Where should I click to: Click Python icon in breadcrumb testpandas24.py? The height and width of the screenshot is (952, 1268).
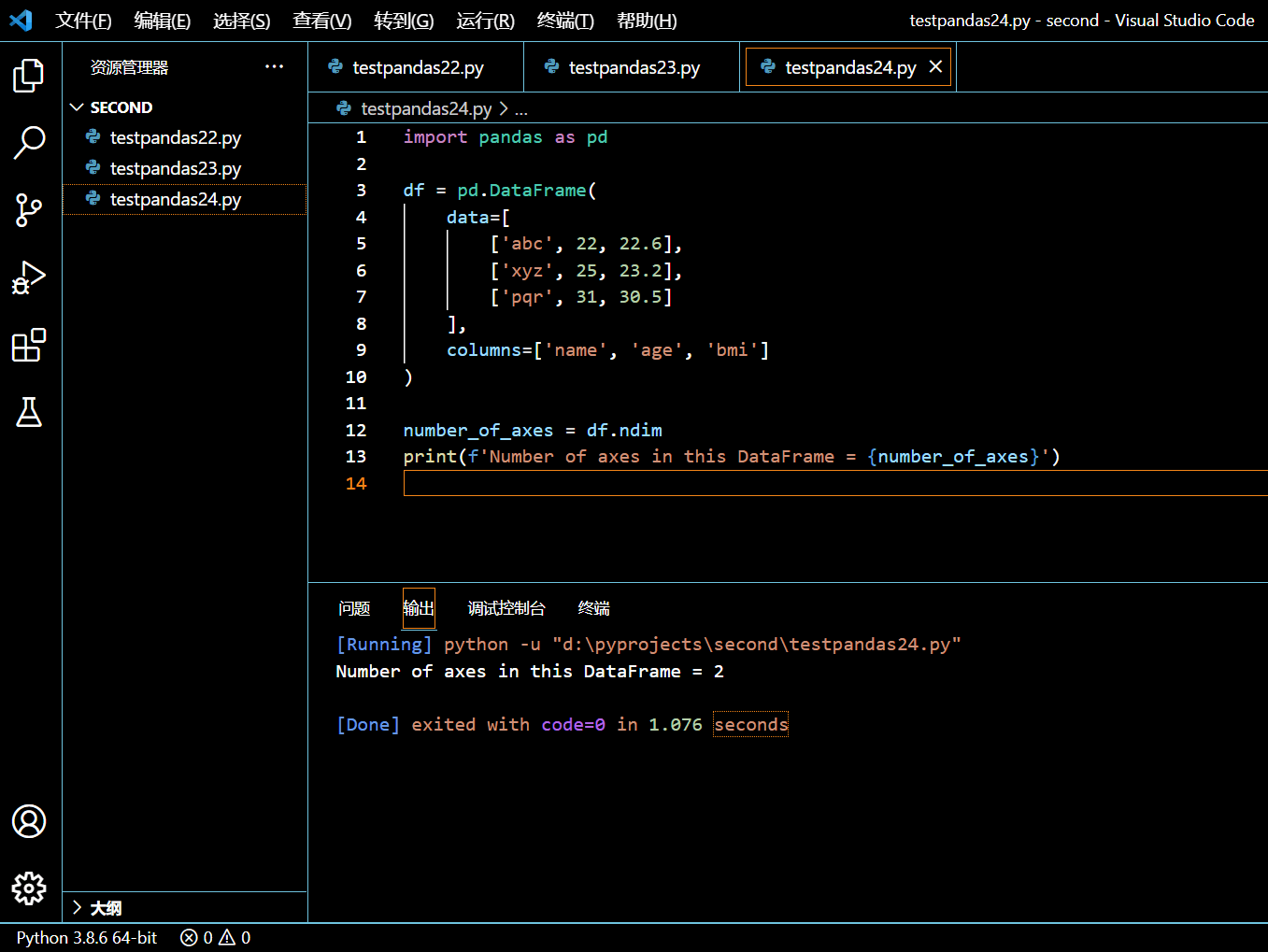coord(344,108)
